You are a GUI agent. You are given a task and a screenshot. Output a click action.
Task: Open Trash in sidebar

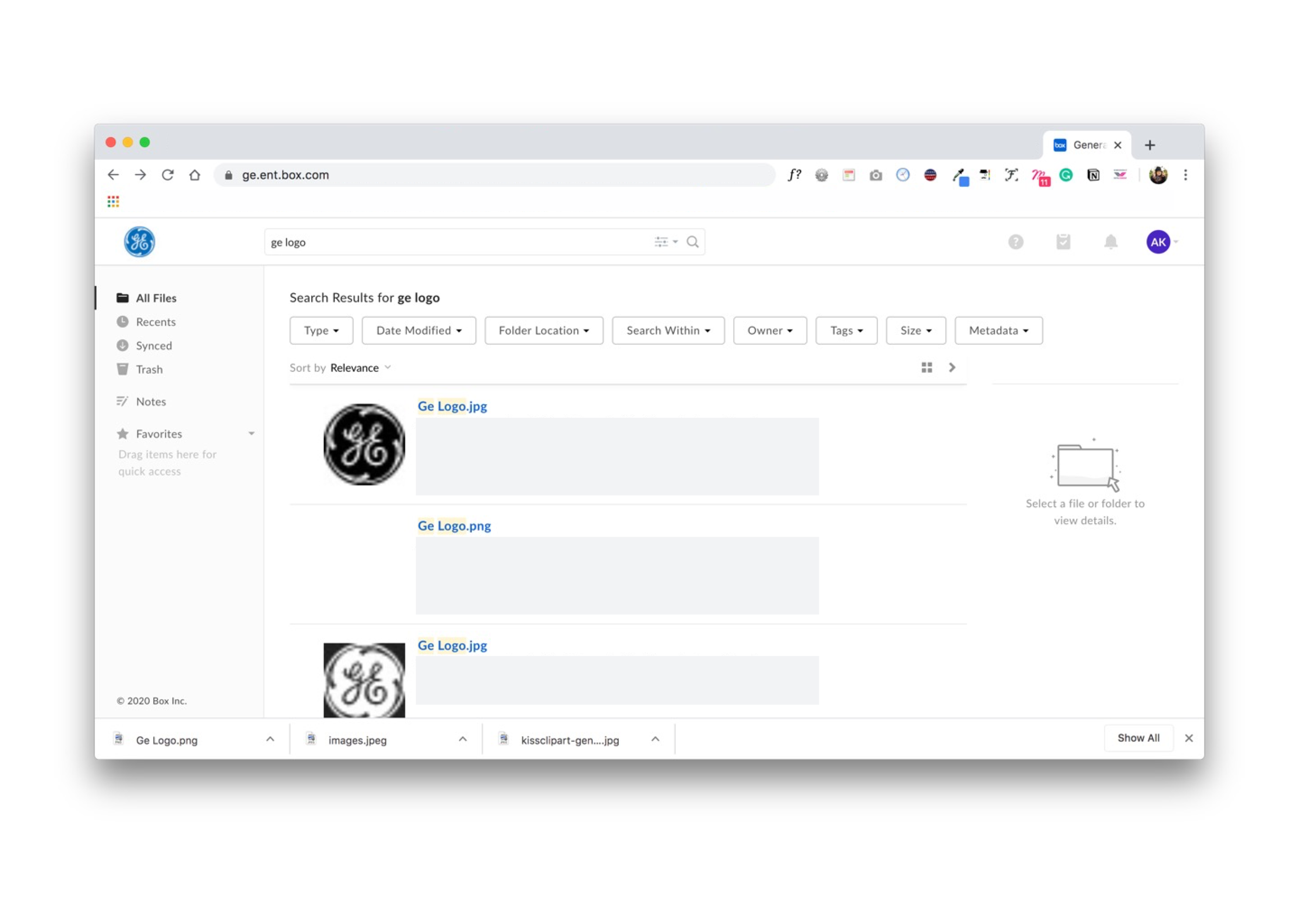click(149, 370)
